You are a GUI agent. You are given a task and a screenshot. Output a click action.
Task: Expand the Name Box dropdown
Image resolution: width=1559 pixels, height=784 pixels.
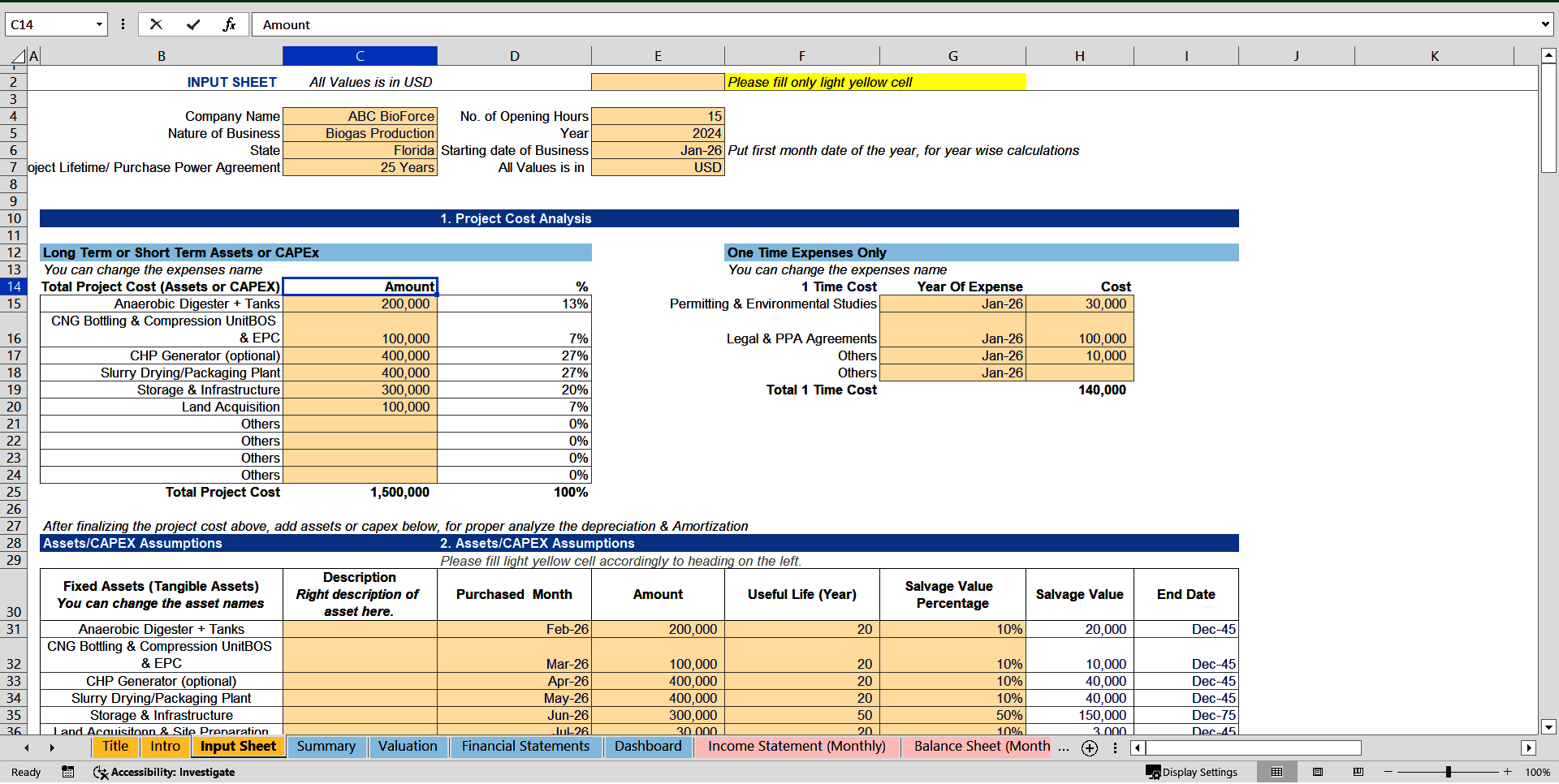[99, 24]
